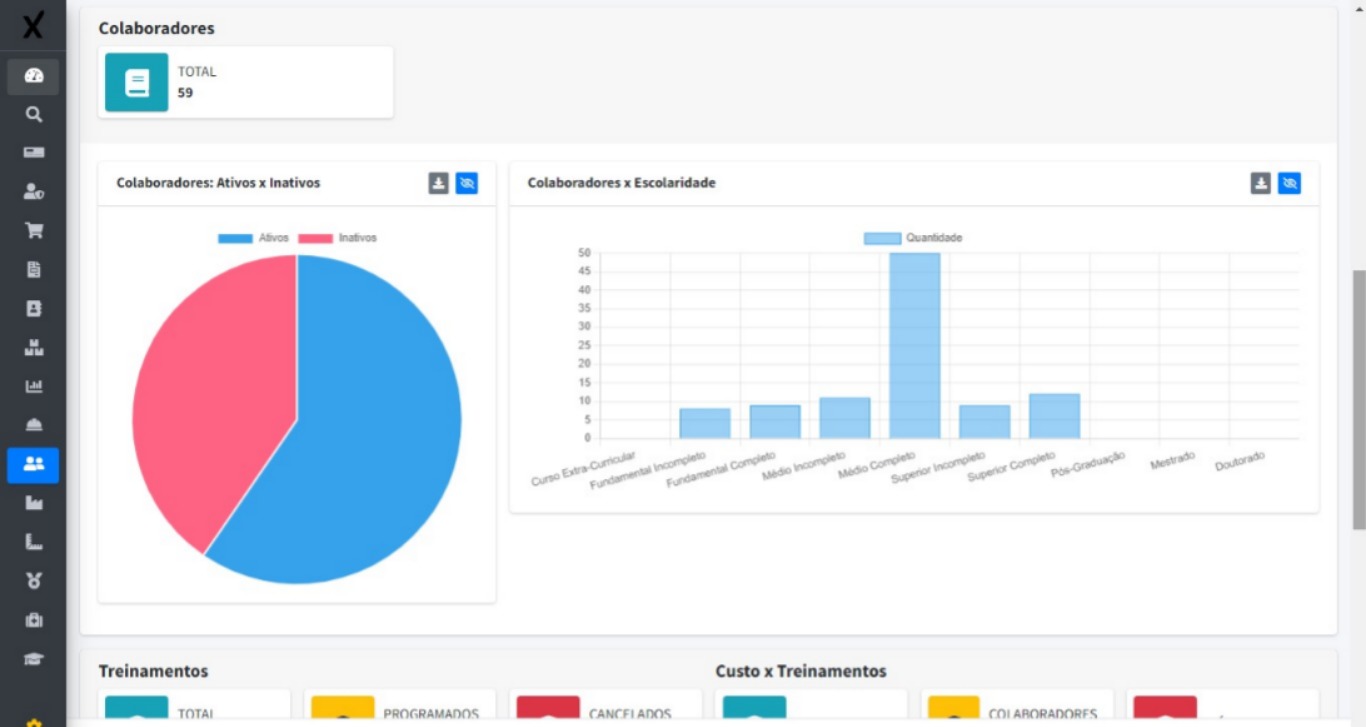The width and height of the screenshot is (1366, 727).
Task: Download the Ativos x Inativos chart
Action: (x=439, y=183)
